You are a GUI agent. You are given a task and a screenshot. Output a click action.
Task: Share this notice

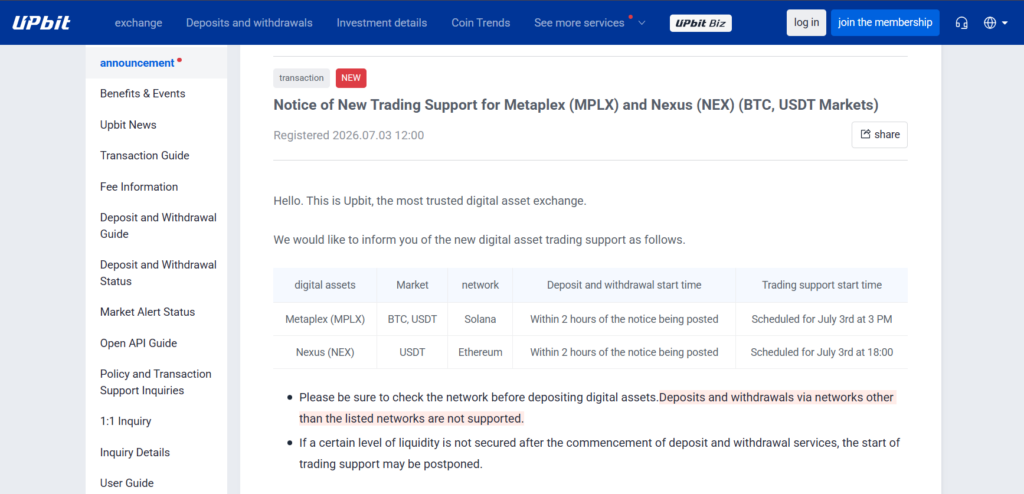880,135
